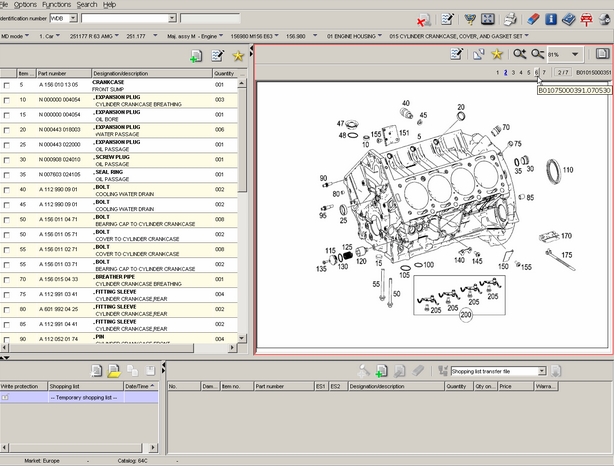Viewport: 615px width, 467px height.
Task: Click the detach window icon in illustration toolbar
Action: click(x=478, y=54)
